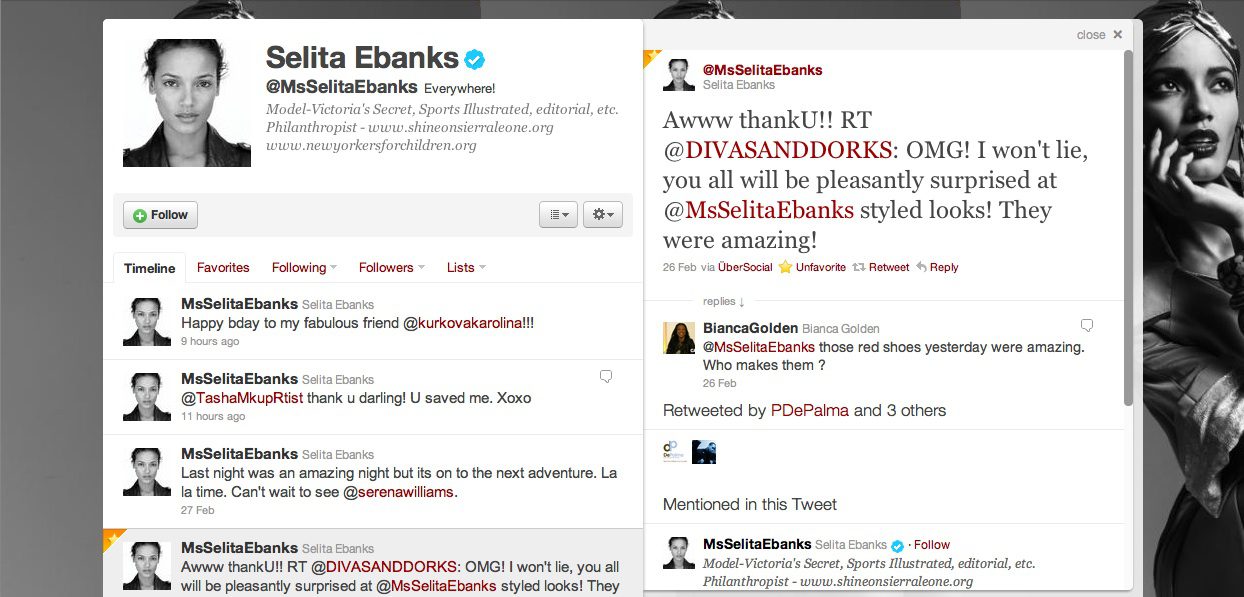Screen dimensions: 1244x597
Task: Click the green Follow button
Action: pos(160,215)
